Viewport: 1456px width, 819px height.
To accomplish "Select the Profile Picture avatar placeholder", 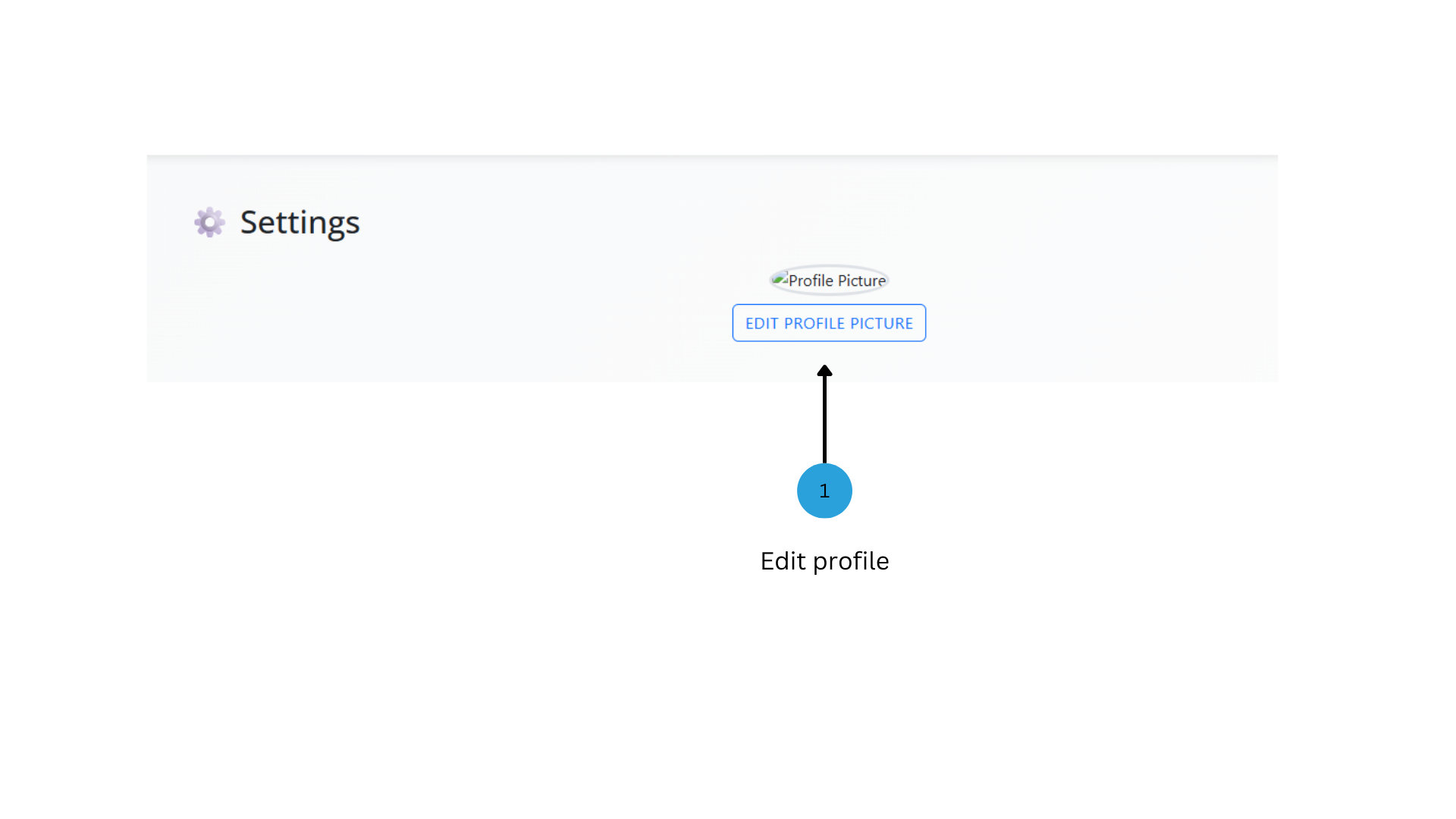I will pos(829,280).
